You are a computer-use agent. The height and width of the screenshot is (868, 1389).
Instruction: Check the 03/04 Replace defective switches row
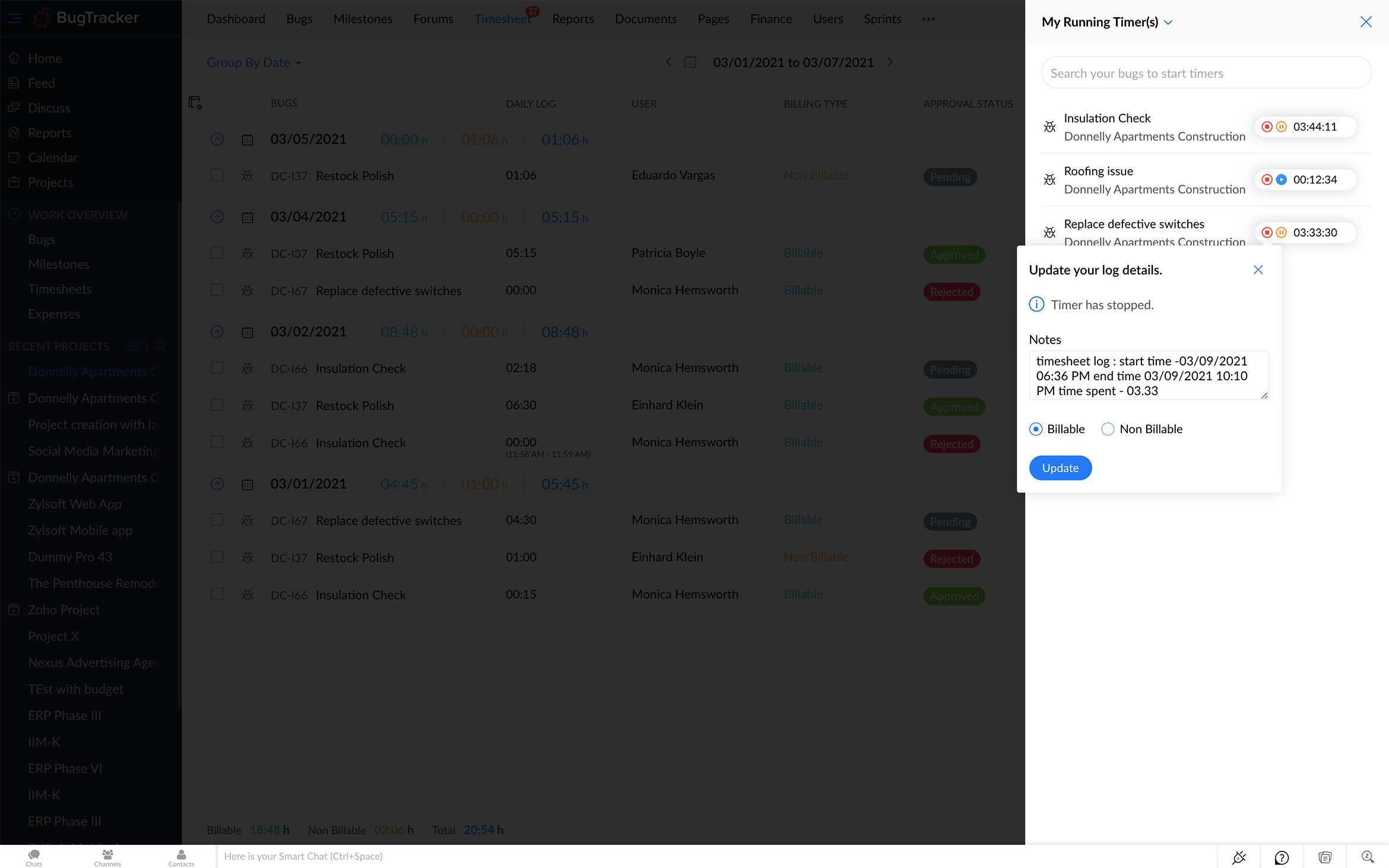pos(217,290)
